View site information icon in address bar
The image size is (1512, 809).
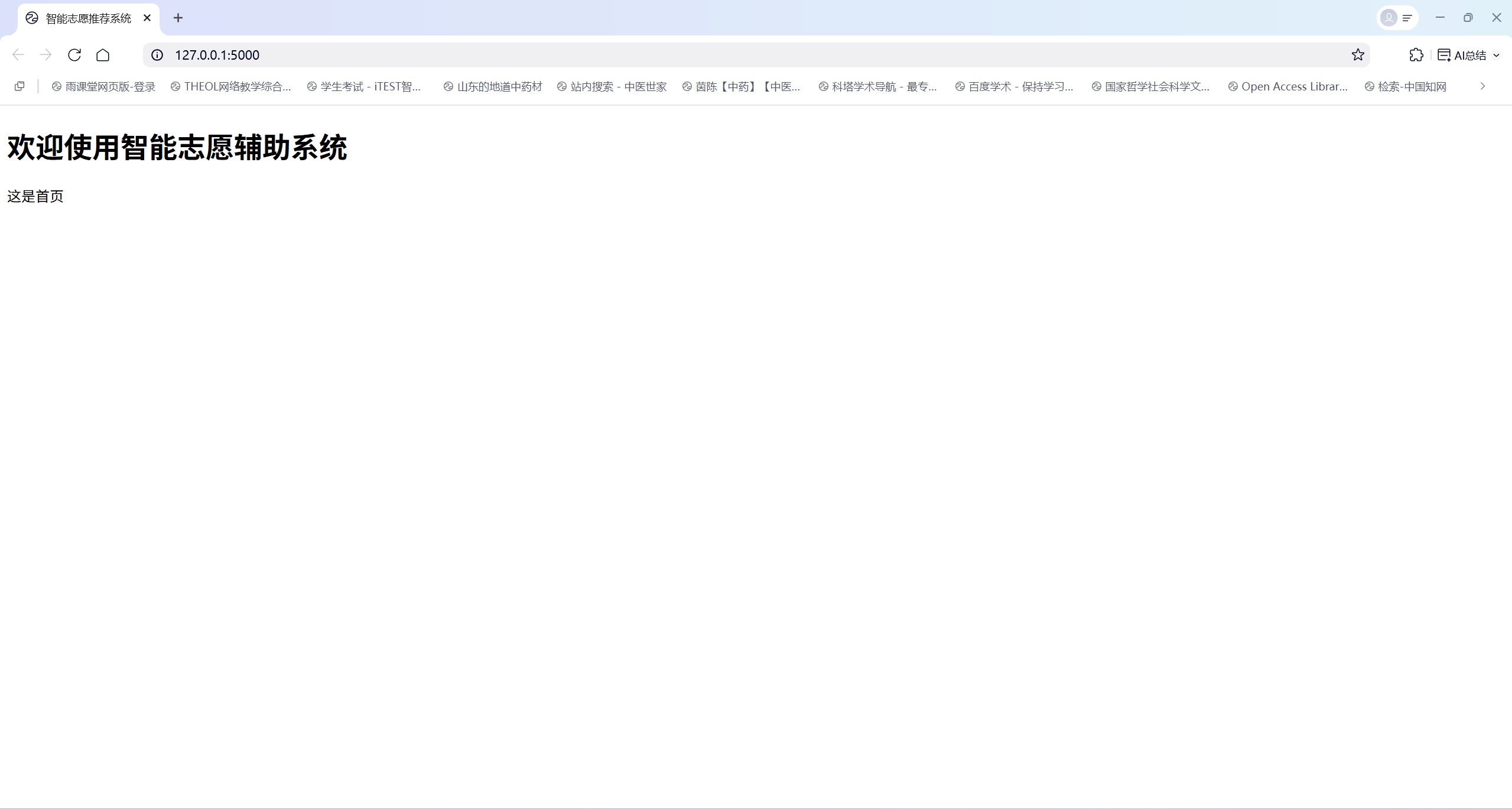click(157, 55)
